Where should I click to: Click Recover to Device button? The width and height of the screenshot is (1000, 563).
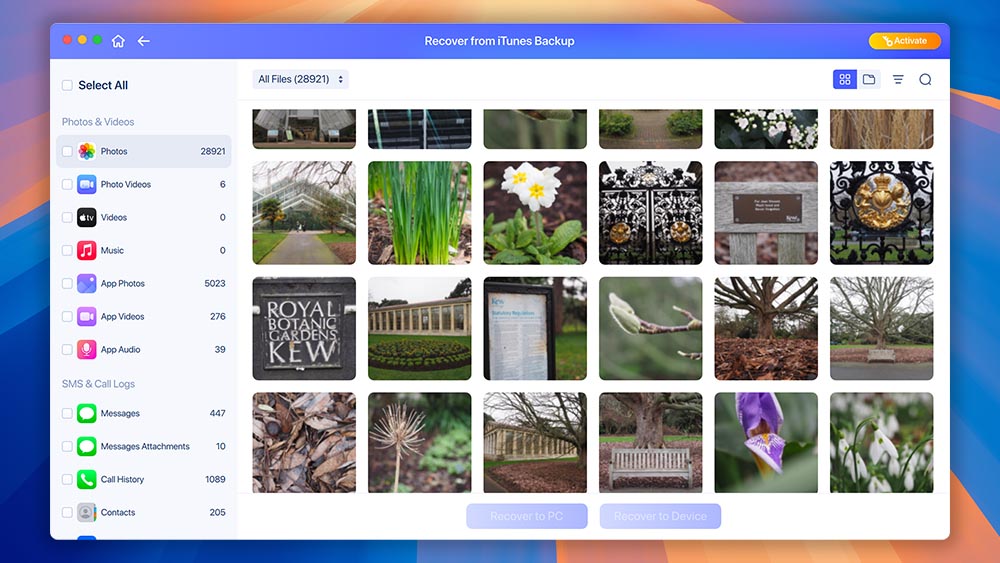click(x=660, y=516)
